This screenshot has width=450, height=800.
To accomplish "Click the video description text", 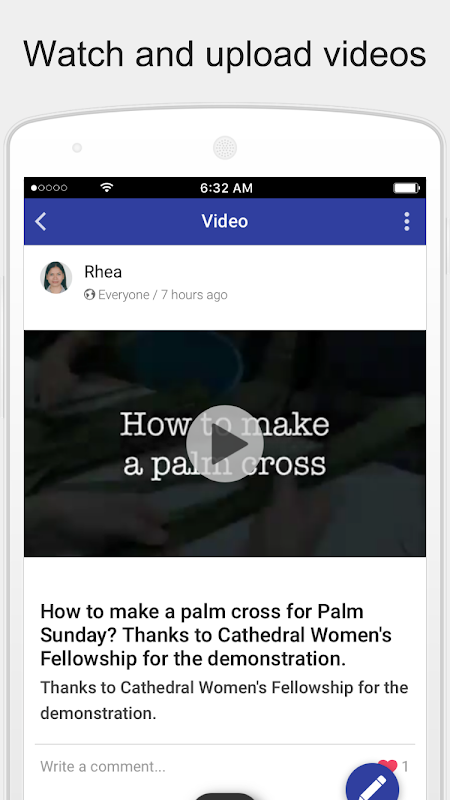I will click(224, 700).
